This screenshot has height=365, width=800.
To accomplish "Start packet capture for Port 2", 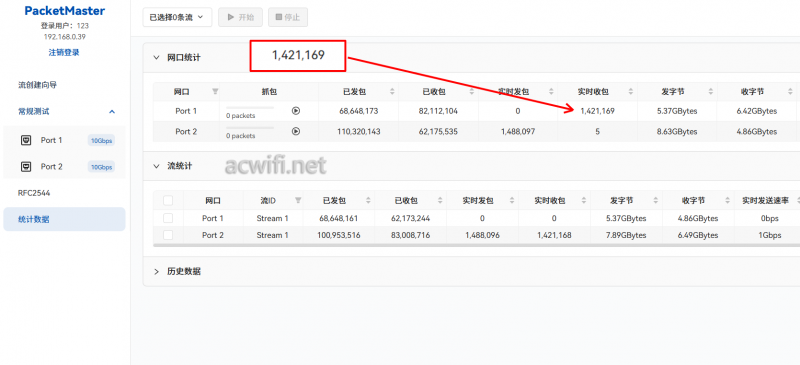I will coord(295,131).
